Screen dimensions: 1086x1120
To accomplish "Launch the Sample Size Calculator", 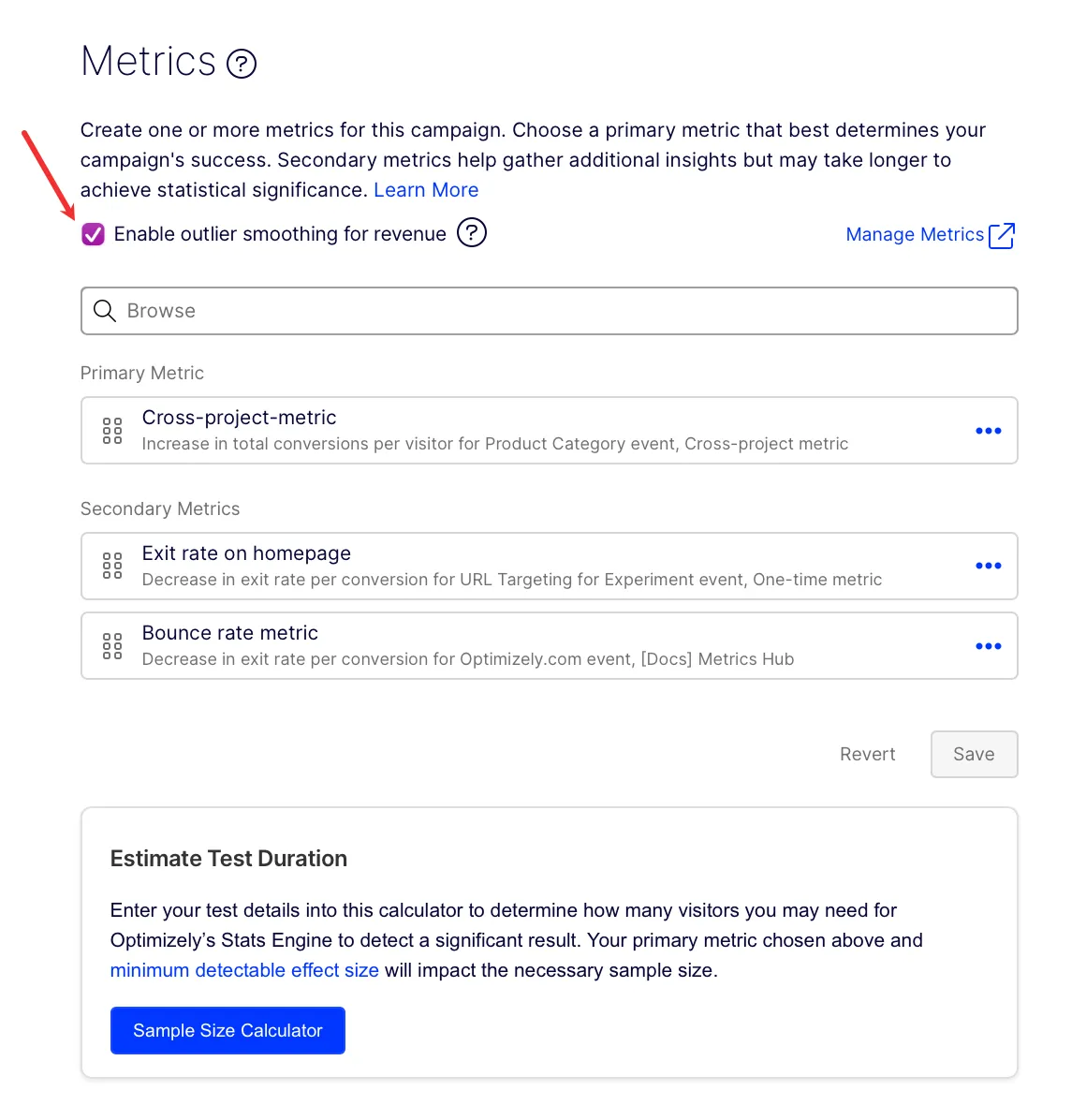I will [227, 1030].
